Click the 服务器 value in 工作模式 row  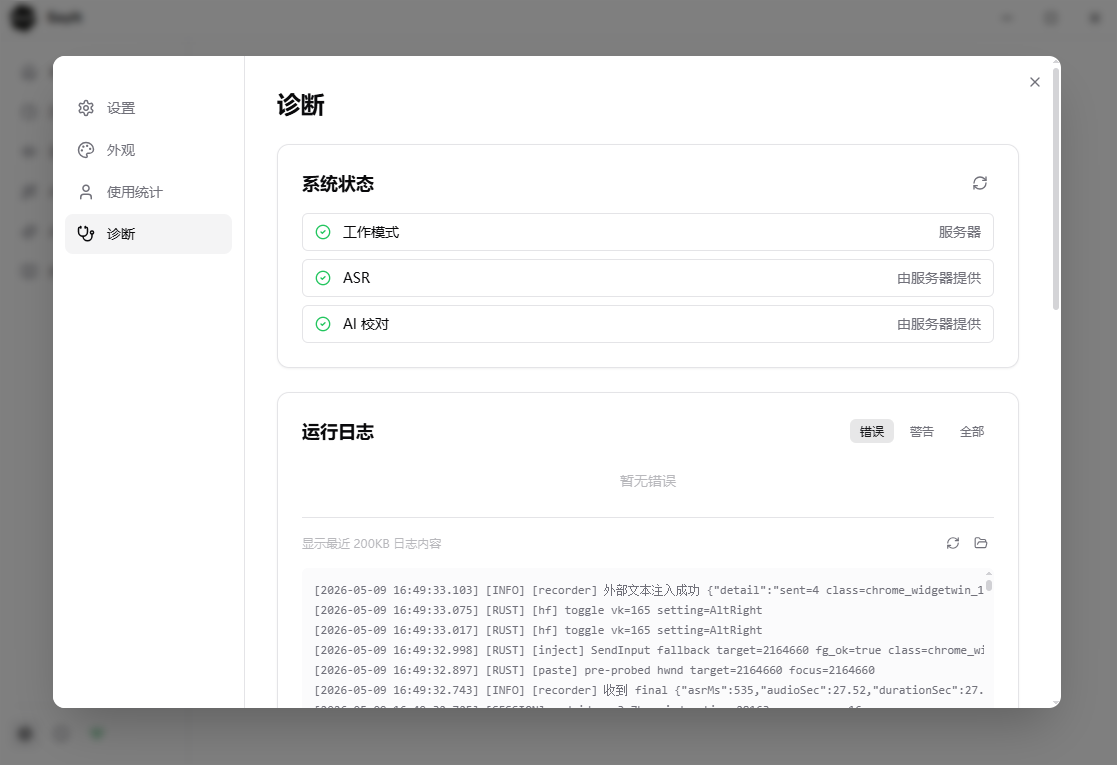(x=960, y=232)
